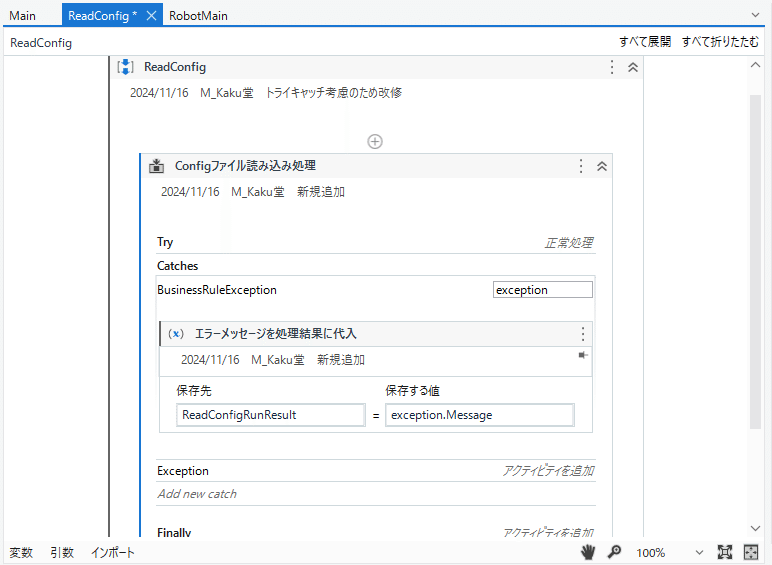The image size is (772, 565).
Task: Open the インポート panel
Action: click(x=113, y=553)
